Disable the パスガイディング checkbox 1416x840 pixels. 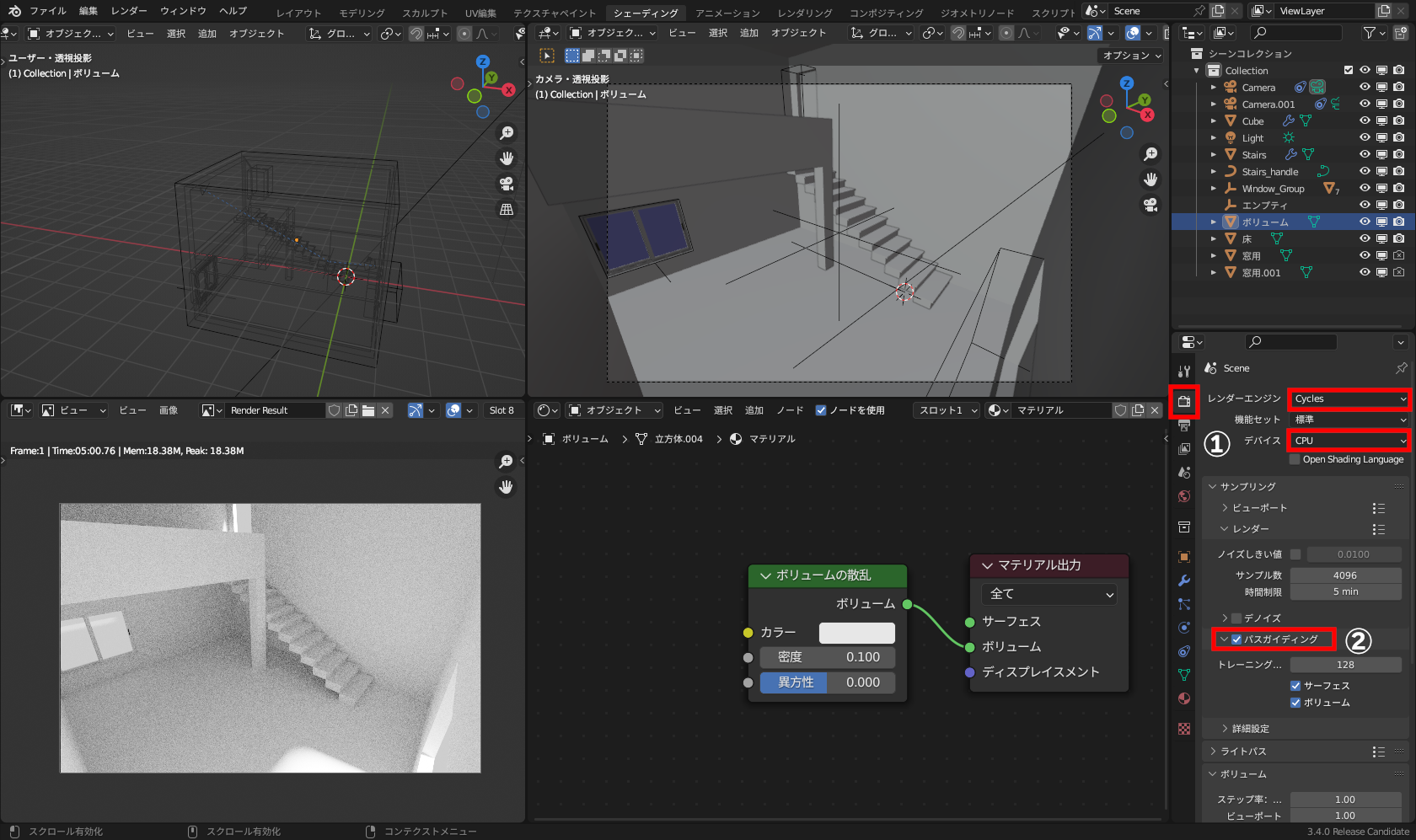click(x=1236, y=639)
